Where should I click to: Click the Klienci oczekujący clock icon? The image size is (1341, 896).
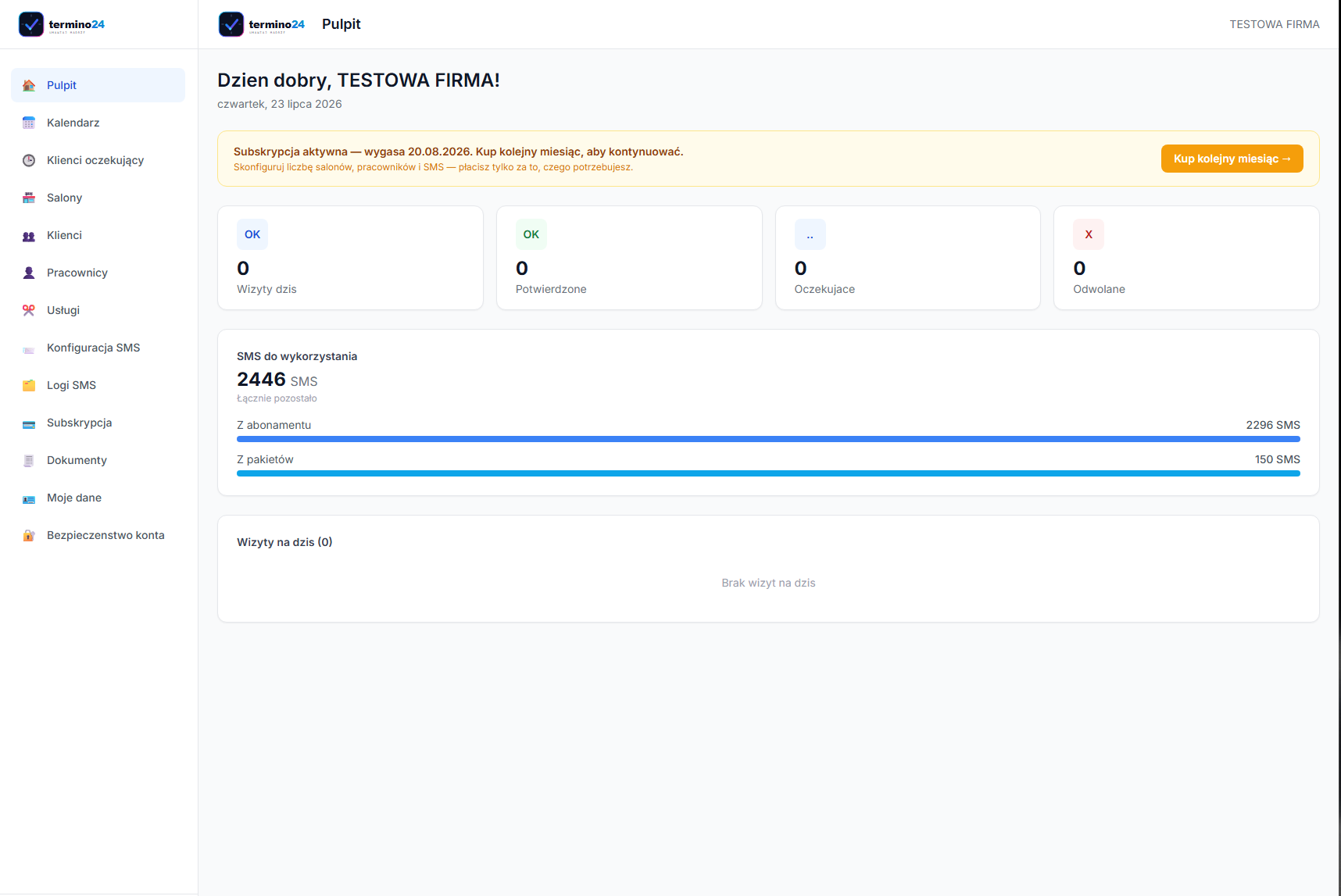pyautogui.click(x=29, y=160)
